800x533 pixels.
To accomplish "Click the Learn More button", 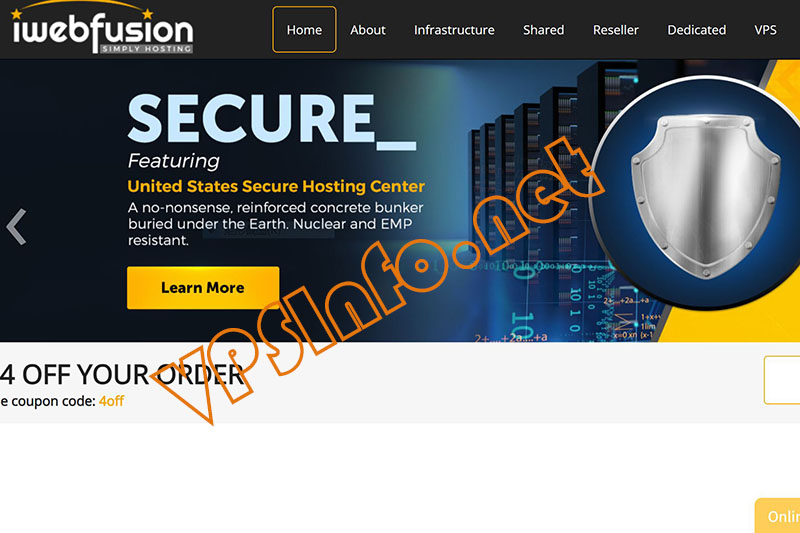I will [x=203, y=288].
